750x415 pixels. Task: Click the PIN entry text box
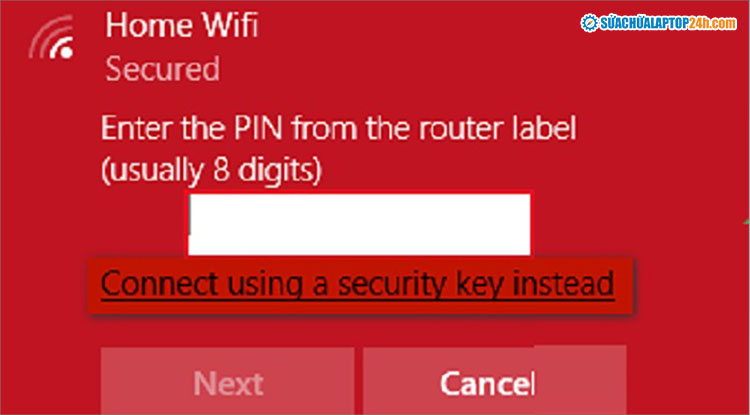pyautogui.click(x=360, y=224)
